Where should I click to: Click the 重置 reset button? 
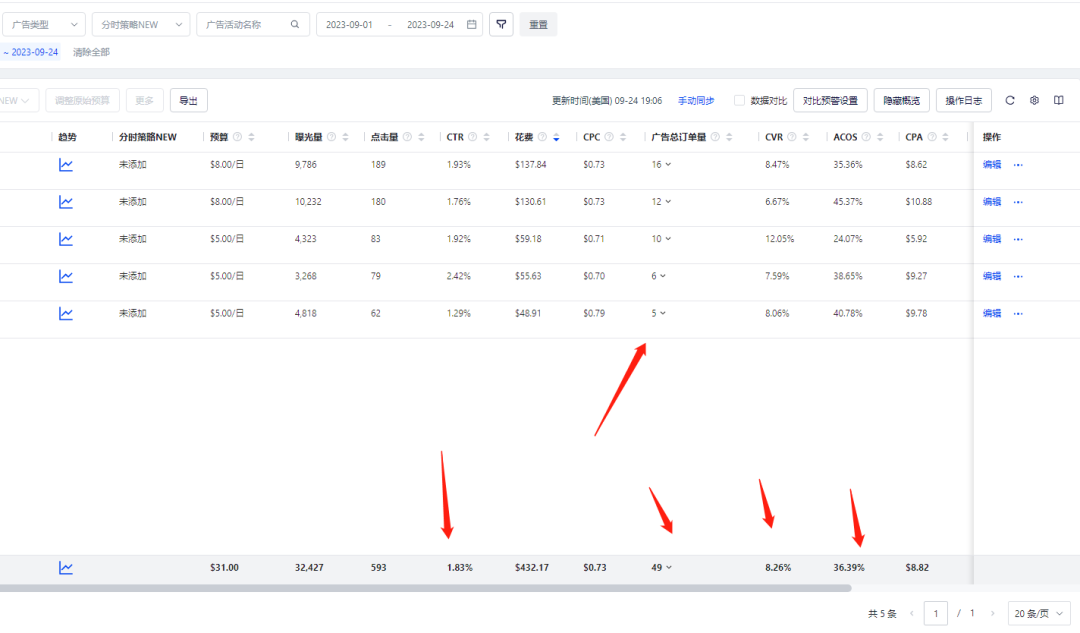point(538,25)
